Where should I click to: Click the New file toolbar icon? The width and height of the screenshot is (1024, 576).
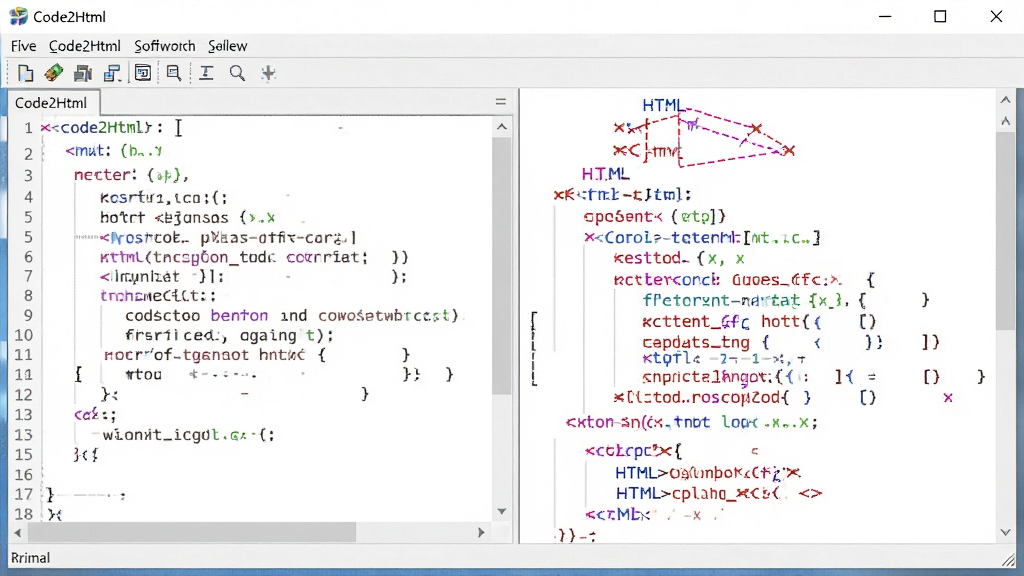coord(25,73)
